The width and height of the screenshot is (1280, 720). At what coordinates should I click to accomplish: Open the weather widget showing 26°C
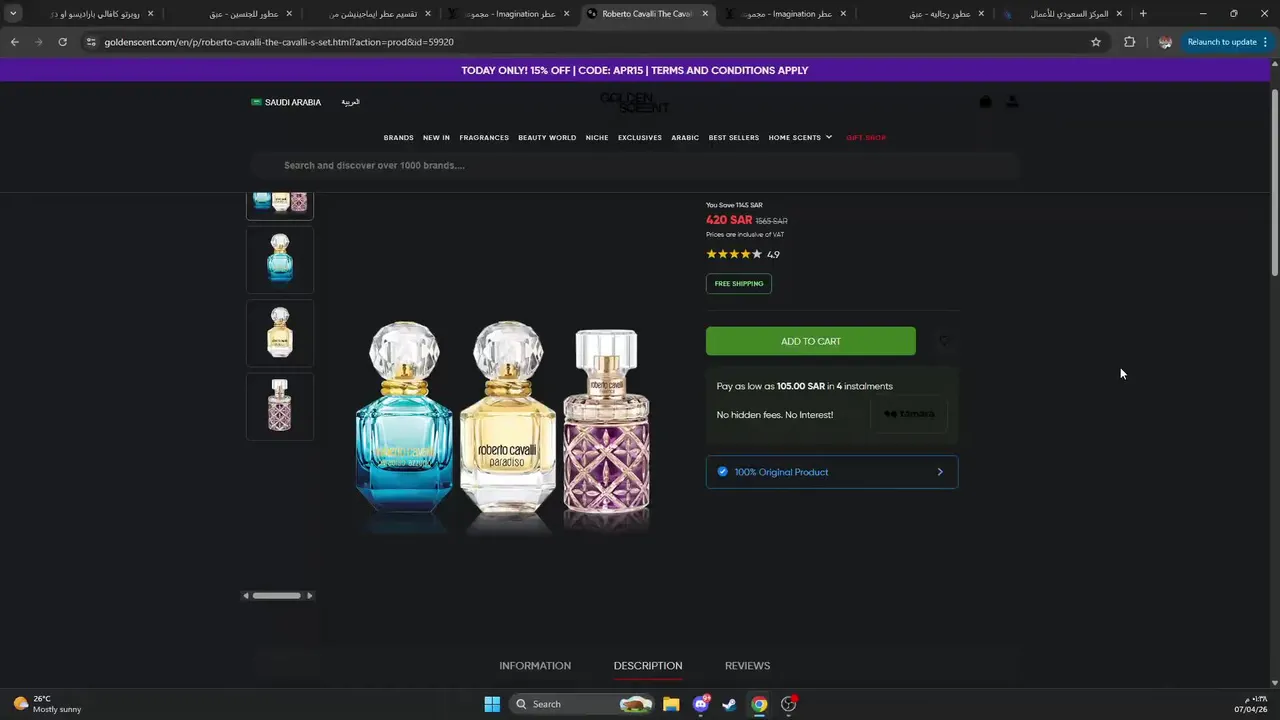click(47, 704)
